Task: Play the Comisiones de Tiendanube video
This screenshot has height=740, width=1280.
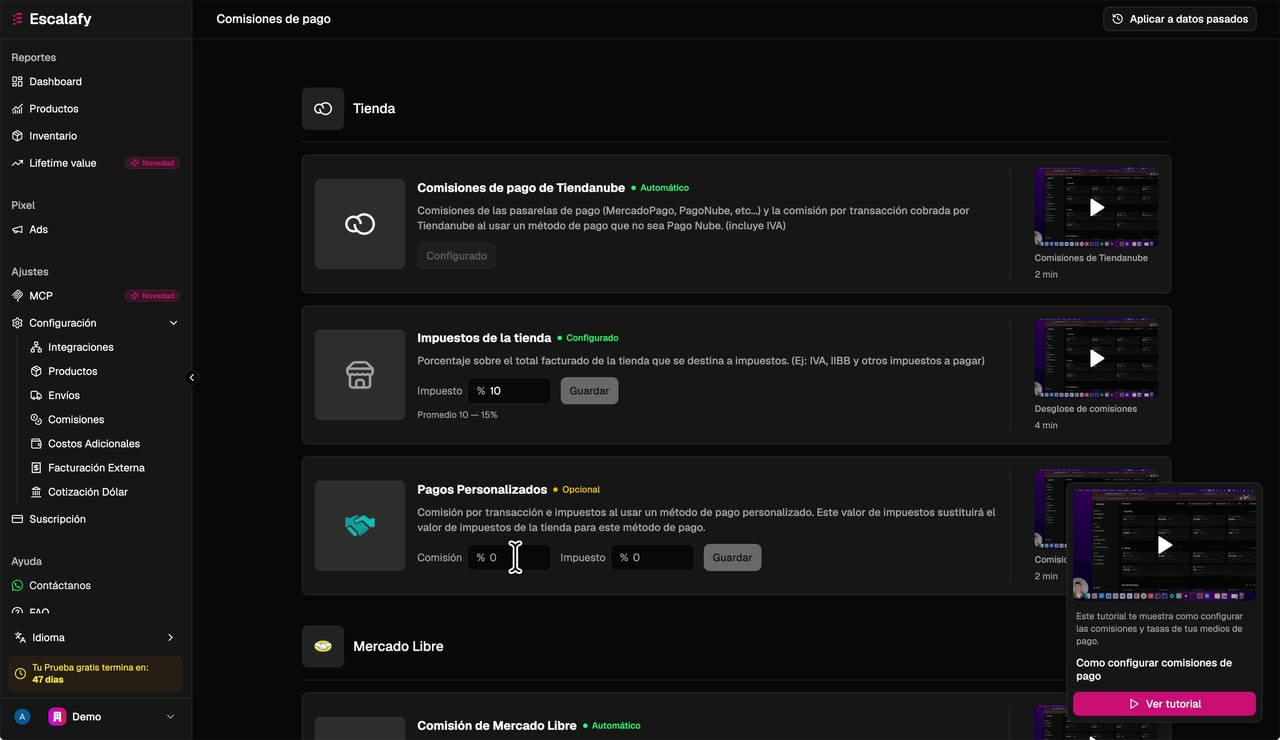Action: 1097,207
